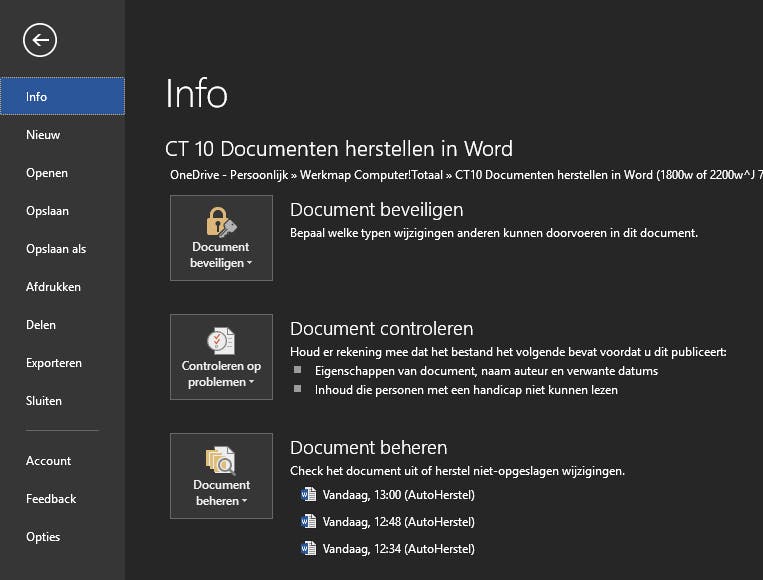Choose Opslaan in the sidebar
The height and width of the screenshot is (580, 763).
pos(63,211)
